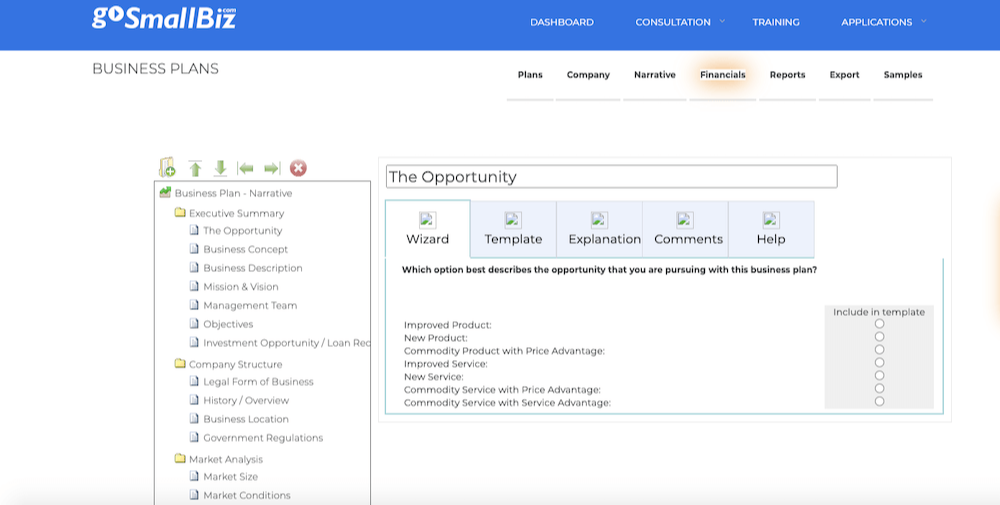The image size is (1000, 505).
Task: Choose Commodity Service with Price Advantage radio
Action: pos(879,388)
